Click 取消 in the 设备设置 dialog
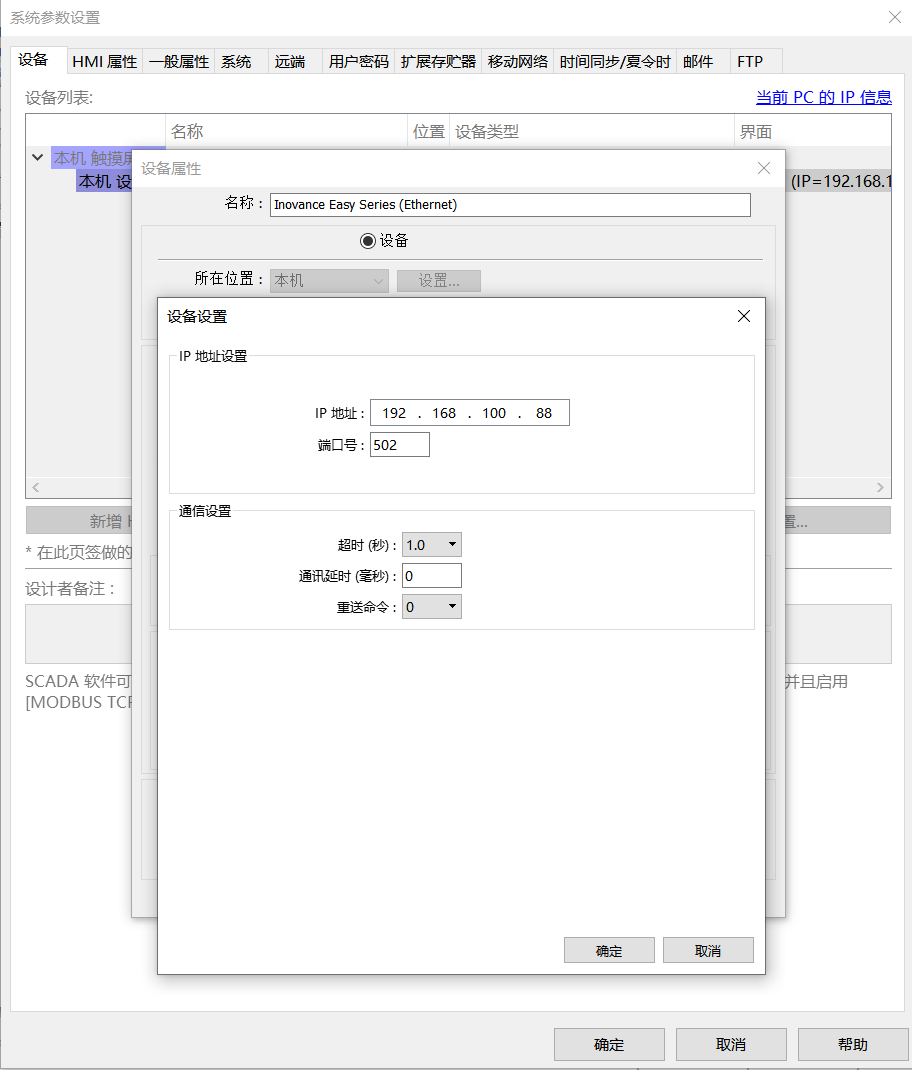The image size is (912, 1070). pyautogui.click(x=708, y=951)
